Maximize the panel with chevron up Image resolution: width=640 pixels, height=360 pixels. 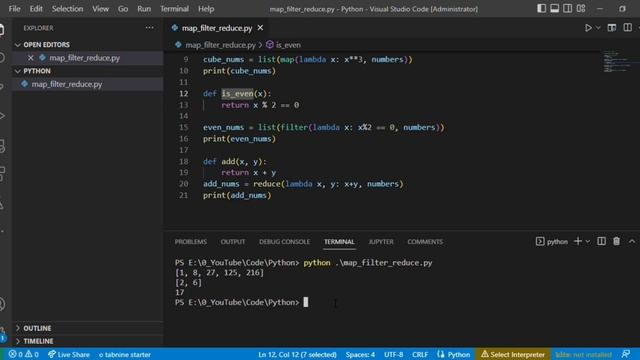[632, 241]
